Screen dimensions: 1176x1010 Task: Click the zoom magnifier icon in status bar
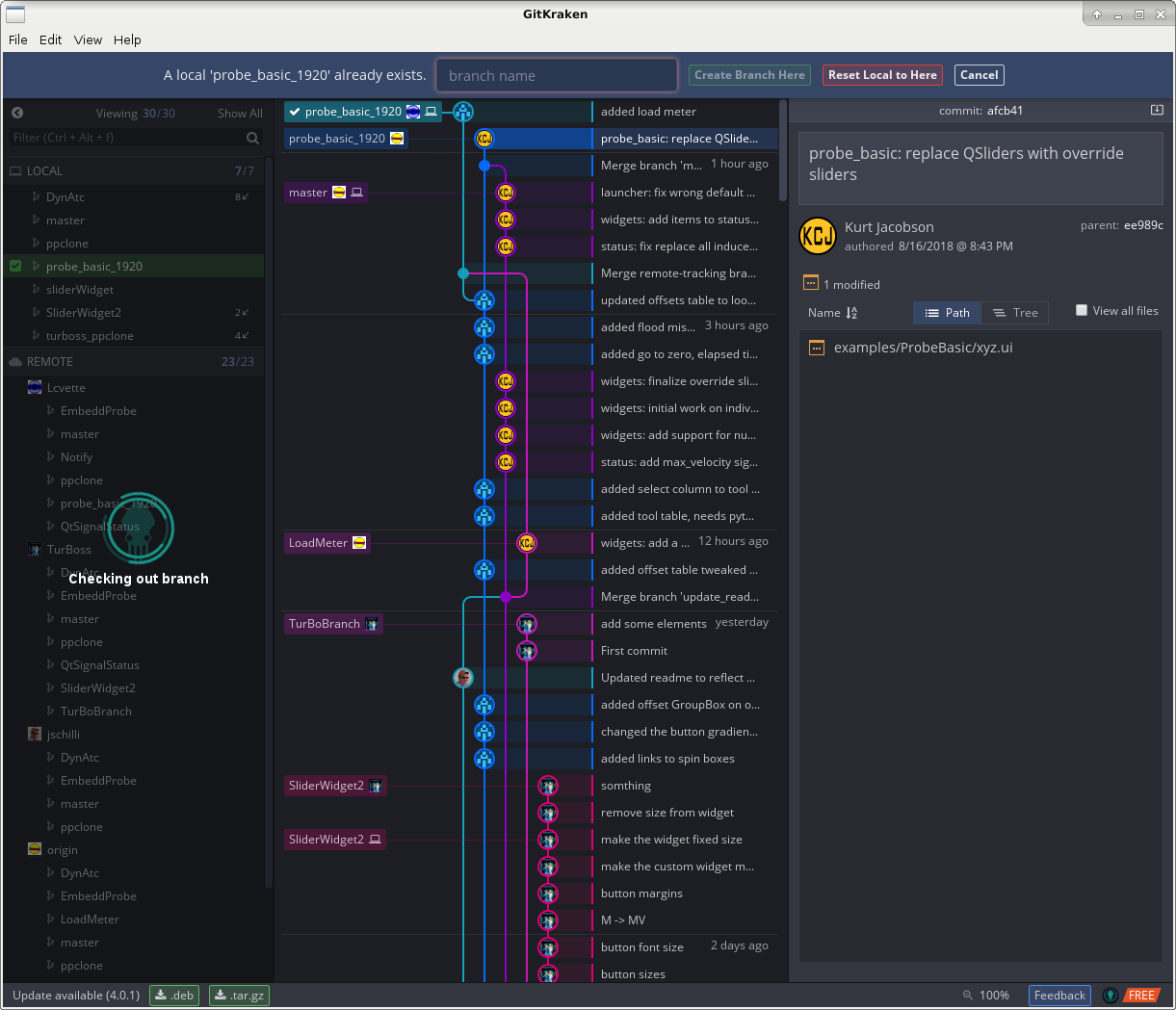967,996
